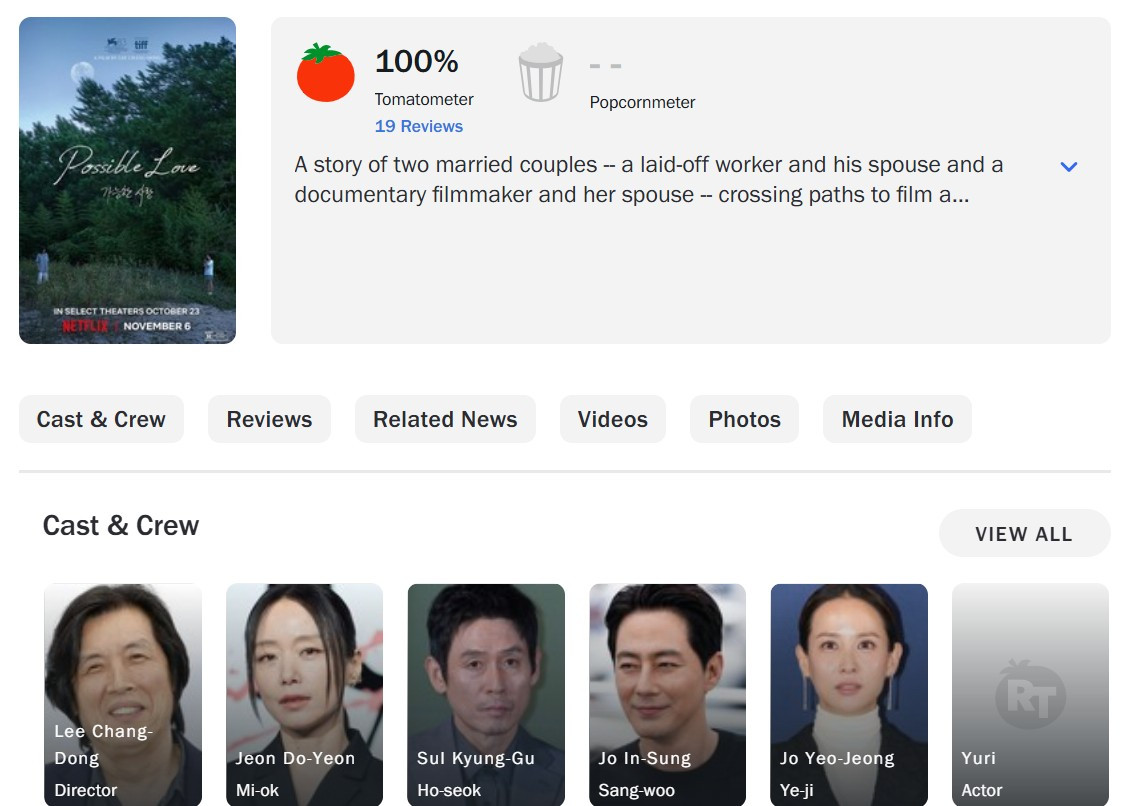Click the Popcornmeter label text
Image resolution: width=1130 pixels, height=806 pixels.
(x=642, y=102)
